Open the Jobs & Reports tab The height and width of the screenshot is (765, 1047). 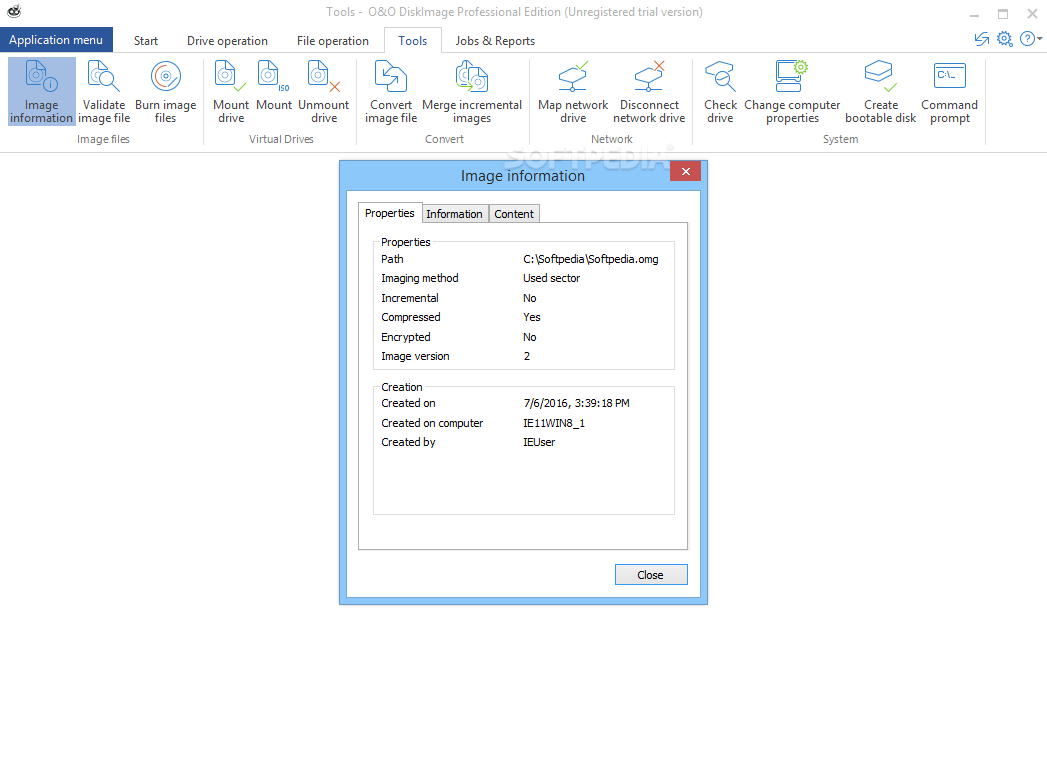(495, 41)
